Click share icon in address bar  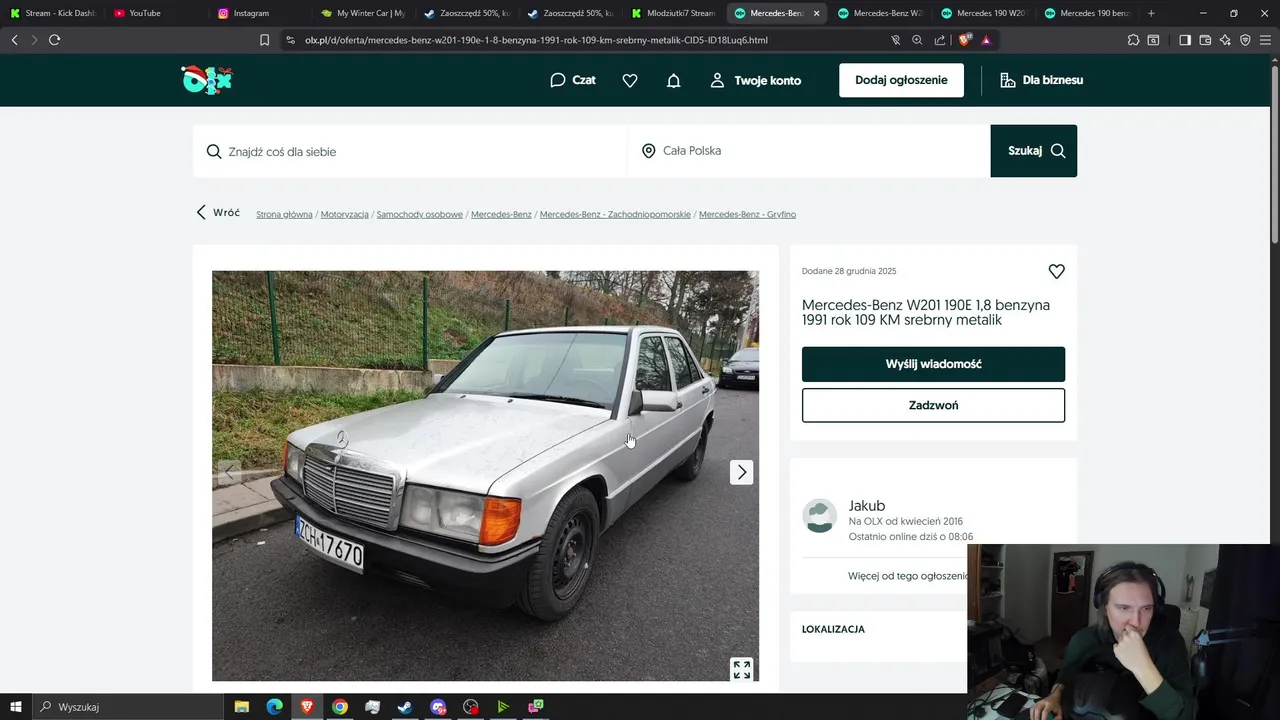click(x=940, y=40)
